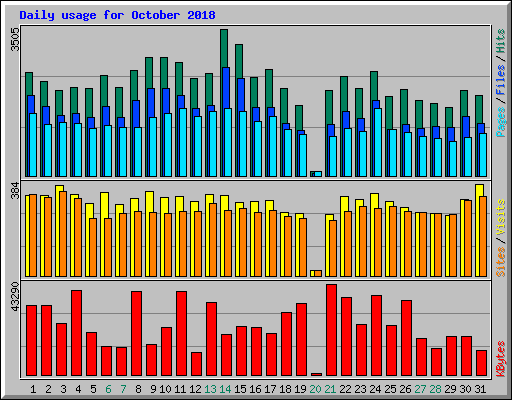Click the green 'Hits' legend label

pos(501,41)
